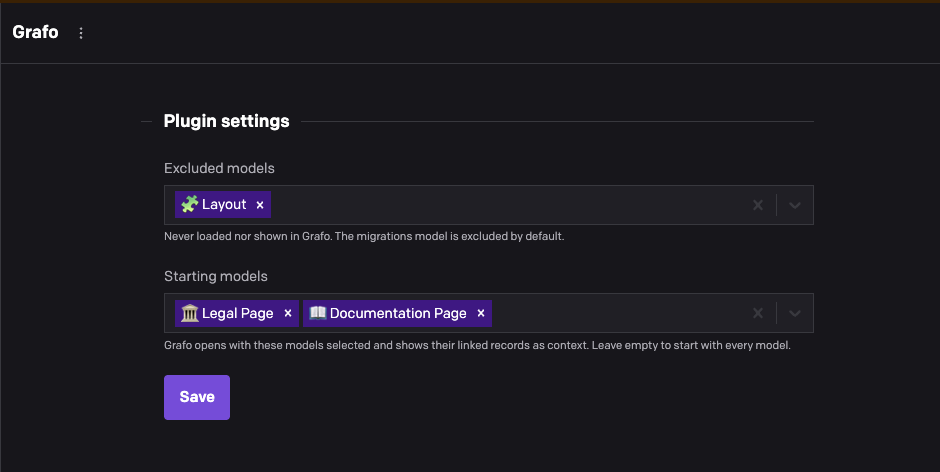The height and width of the screenshot is (472, 940).
Task: Expand the Starting models dropdown
Action: pyautogui.click(x=794, y=313)
